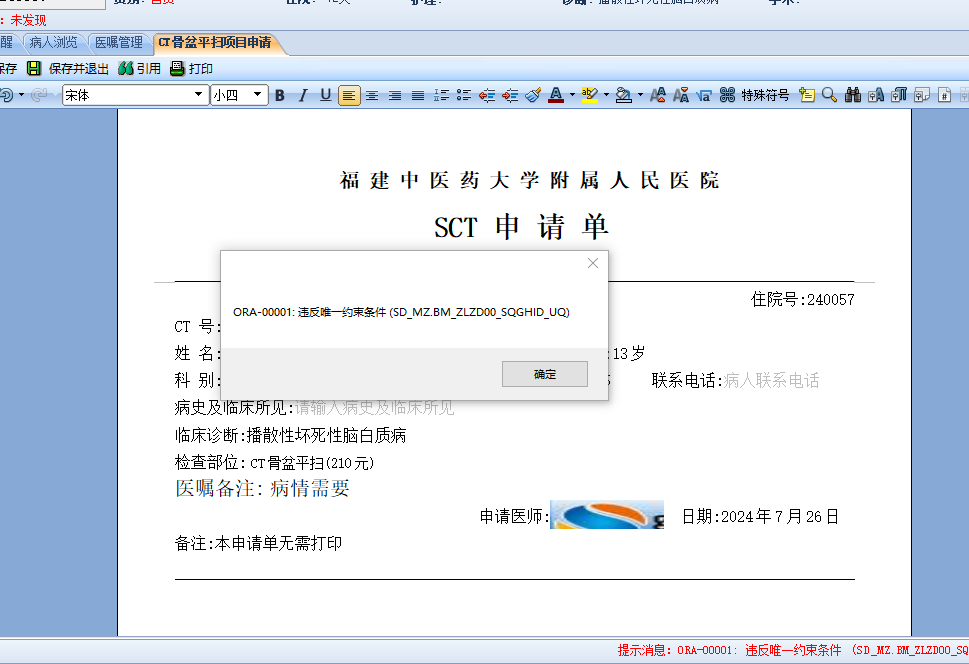The height and width of the screenshot is (664, 969).
Task: Click the command-symbol icon beside 特殊符号
Action: (x=727, y=95)
